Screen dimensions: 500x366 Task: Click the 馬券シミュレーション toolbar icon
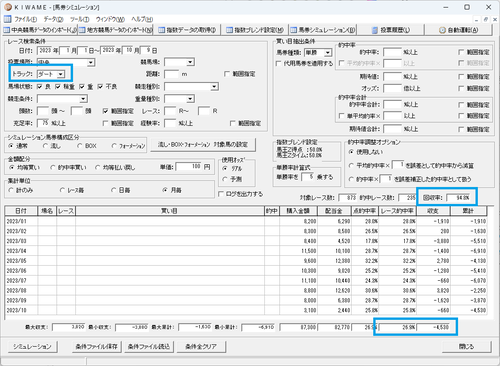point(293,30)
